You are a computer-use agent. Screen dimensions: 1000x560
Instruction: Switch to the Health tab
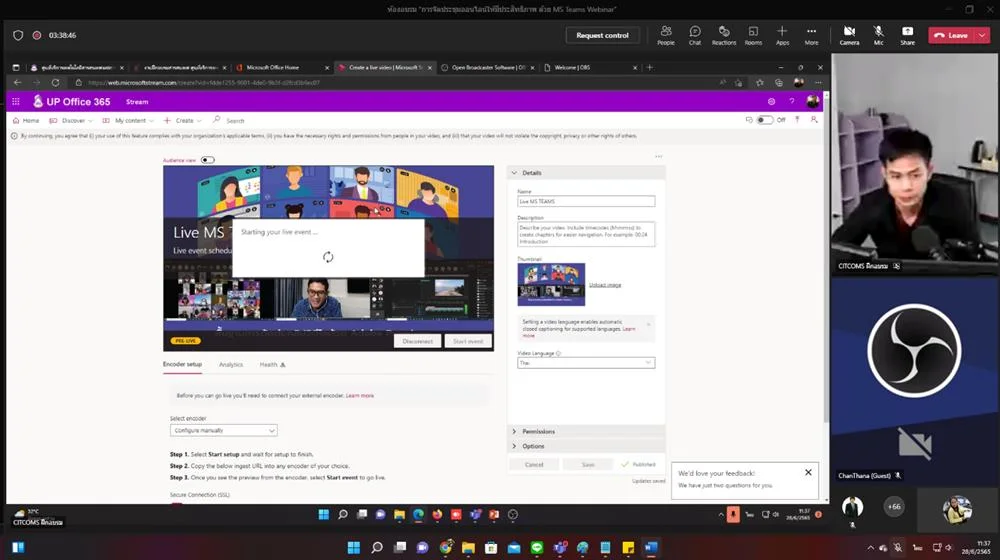(x=272, y=365)
